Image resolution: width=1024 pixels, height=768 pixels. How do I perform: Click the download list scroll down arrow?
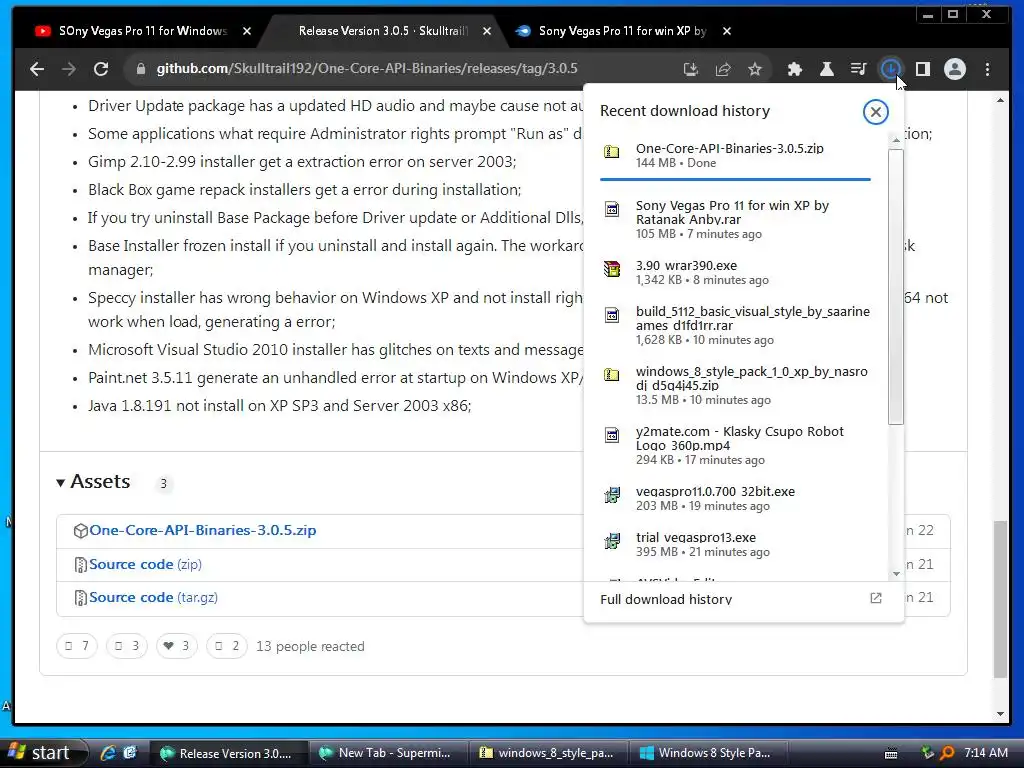pos(896,573)
